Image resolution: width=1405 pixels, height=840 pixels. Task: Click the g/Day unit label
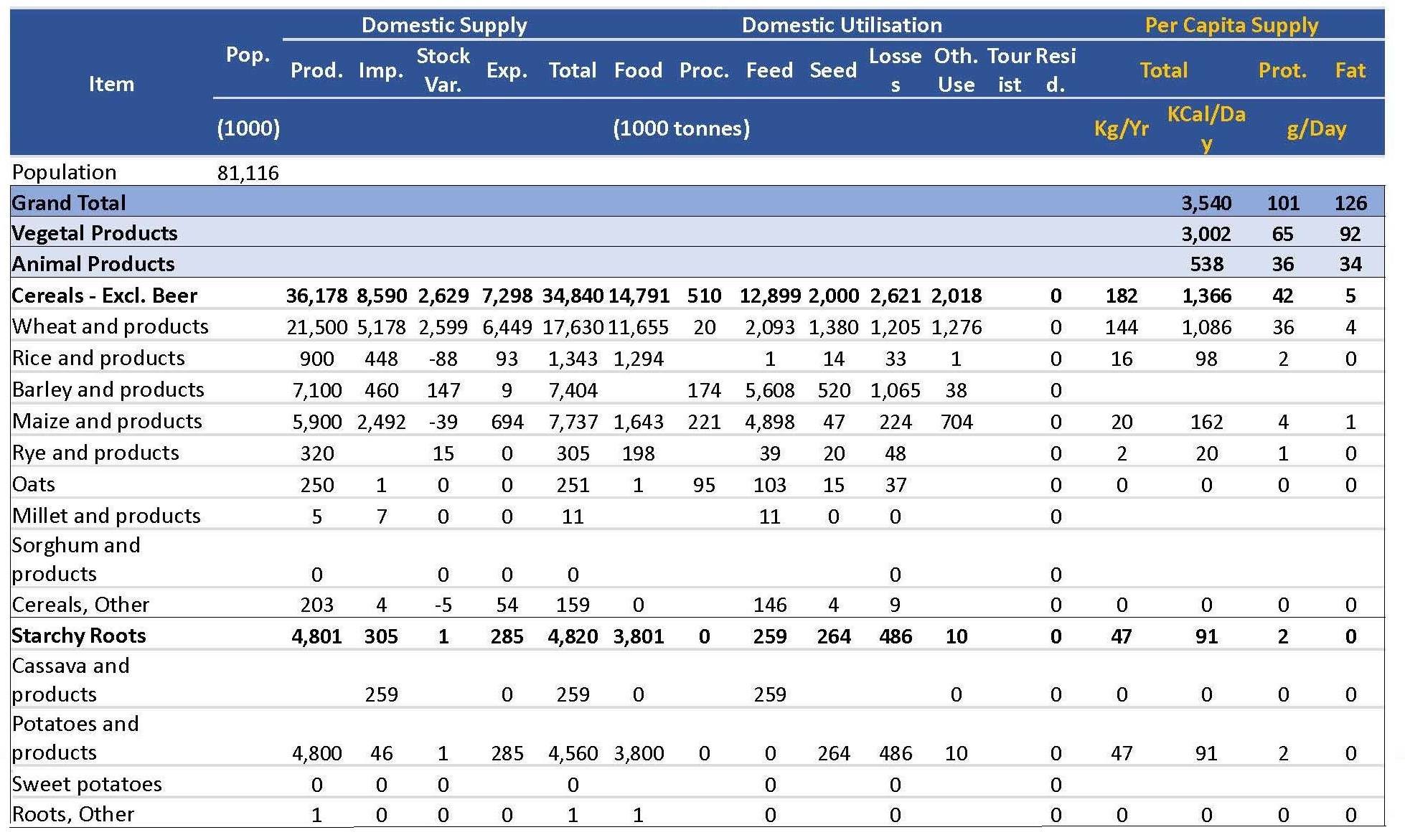(1316, 128)
